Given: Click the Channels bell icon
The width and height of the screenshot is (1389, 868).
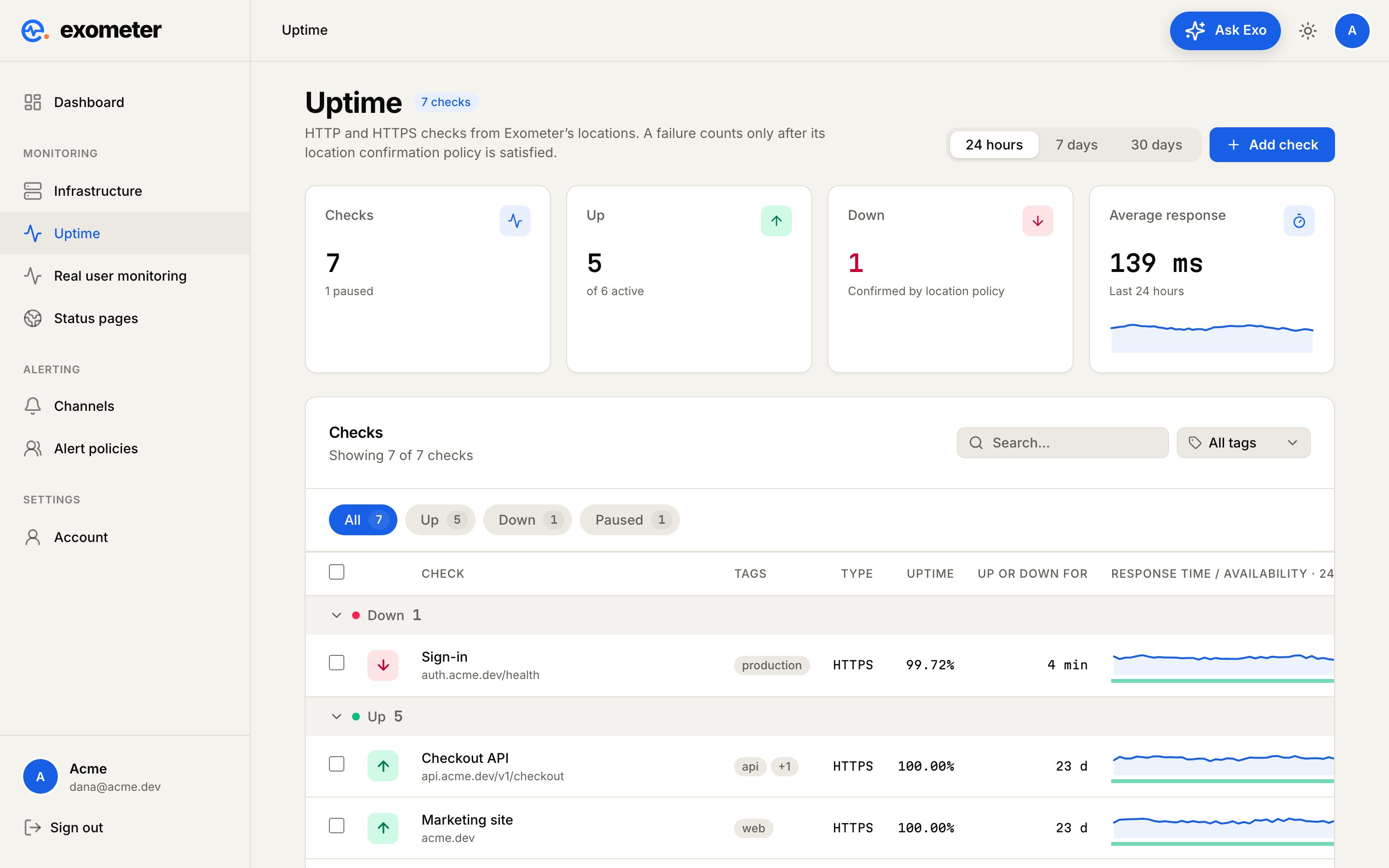Looking at the screenshot, I should 33,406.
